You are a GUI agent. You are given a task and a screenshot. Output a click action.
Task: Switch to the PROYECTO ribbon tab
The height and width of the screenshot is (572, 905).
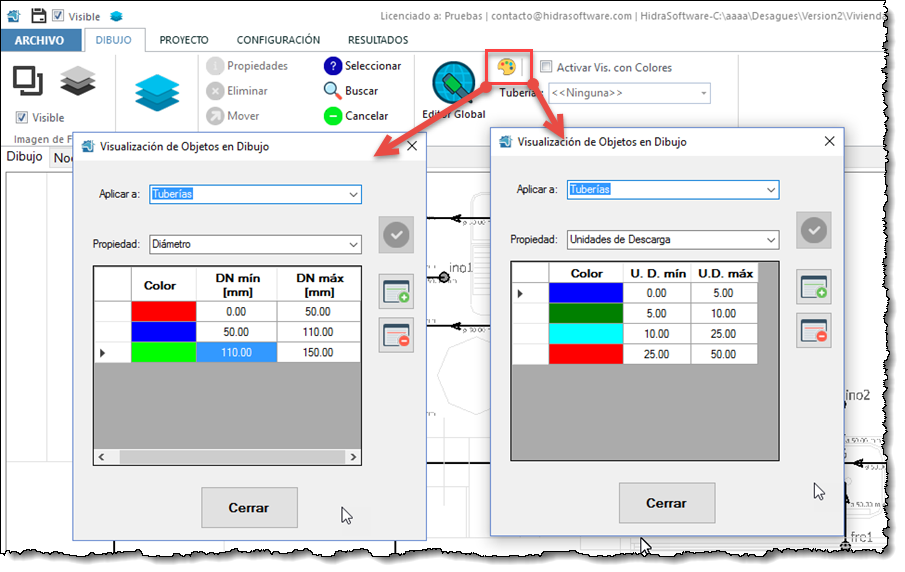[x=184, y=40]
